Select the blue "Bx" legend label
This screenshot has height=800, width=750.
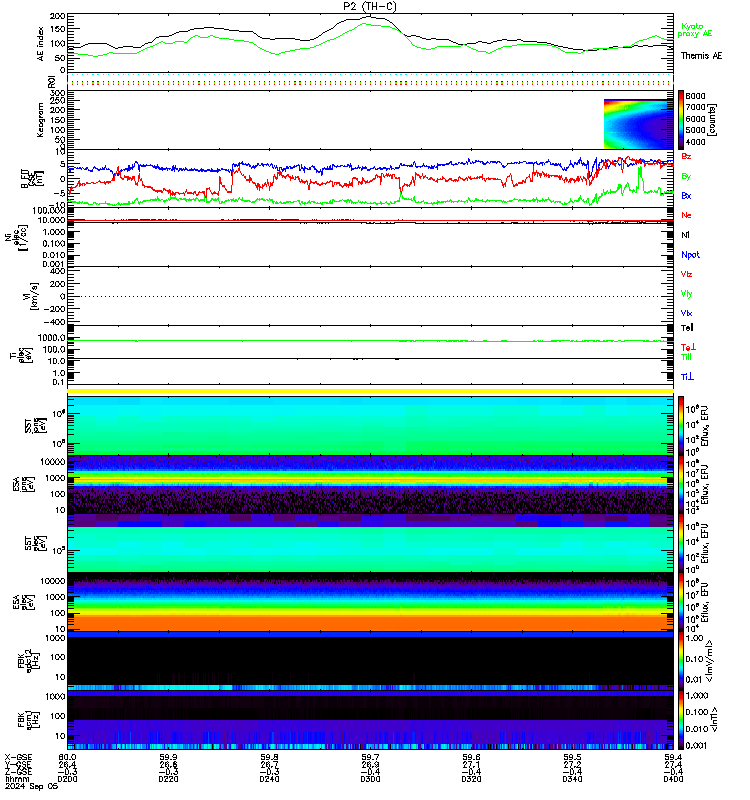tap(686, 195)
